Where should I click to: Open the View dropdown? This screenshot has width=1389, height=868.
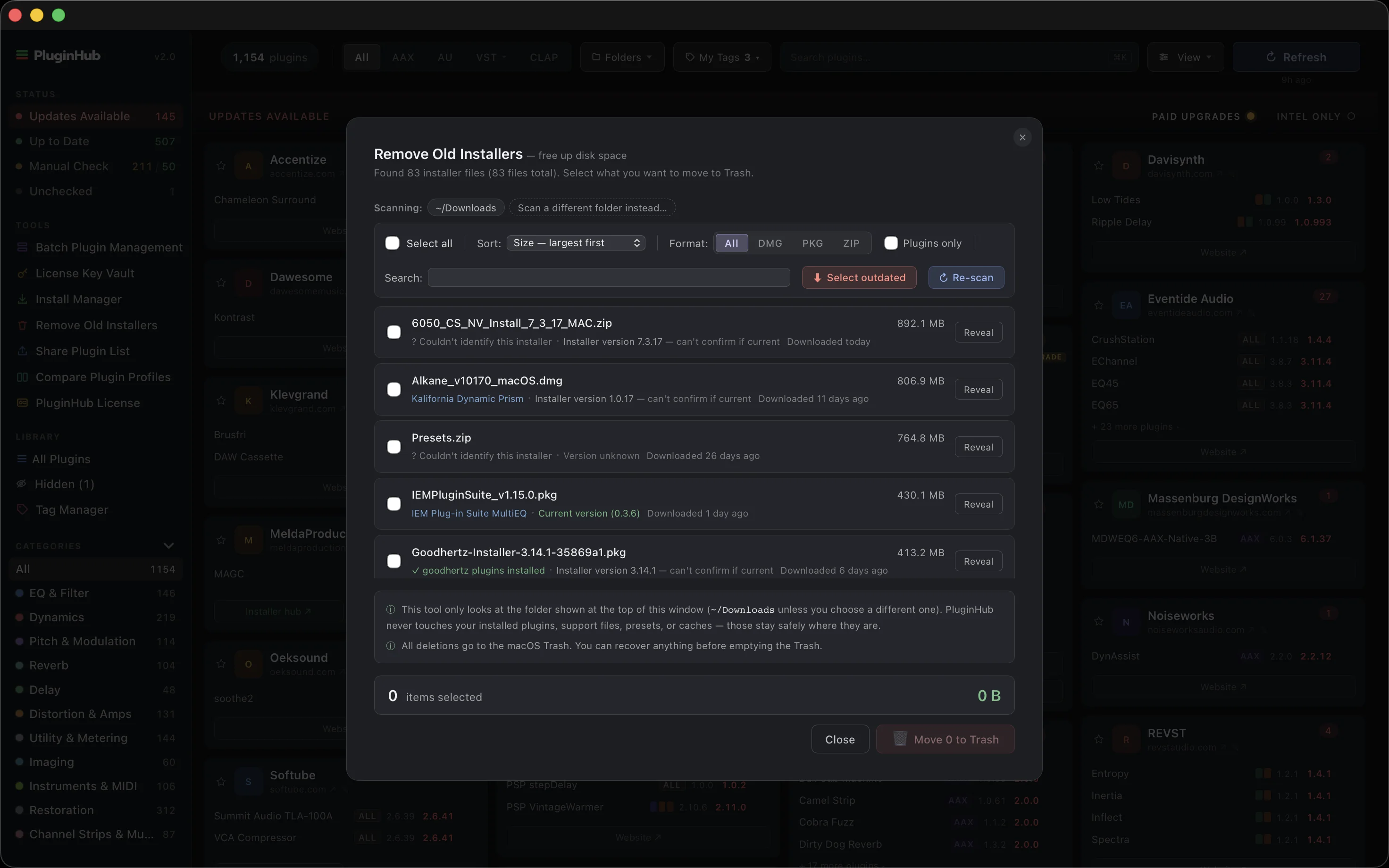click(x=1185, y=57)
